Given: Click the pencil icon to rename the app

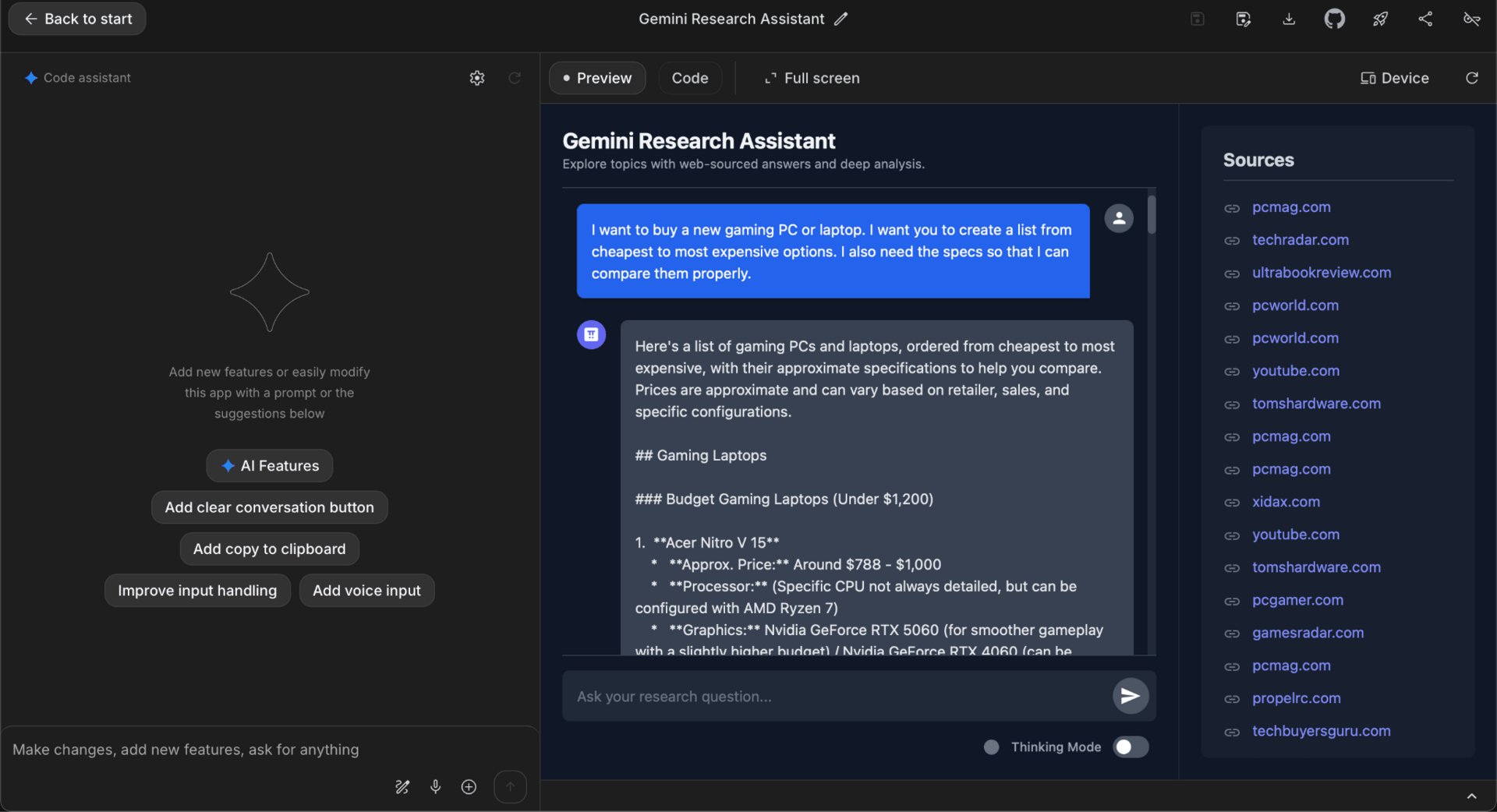Looking at the screenshot, I should click(841, 19).
